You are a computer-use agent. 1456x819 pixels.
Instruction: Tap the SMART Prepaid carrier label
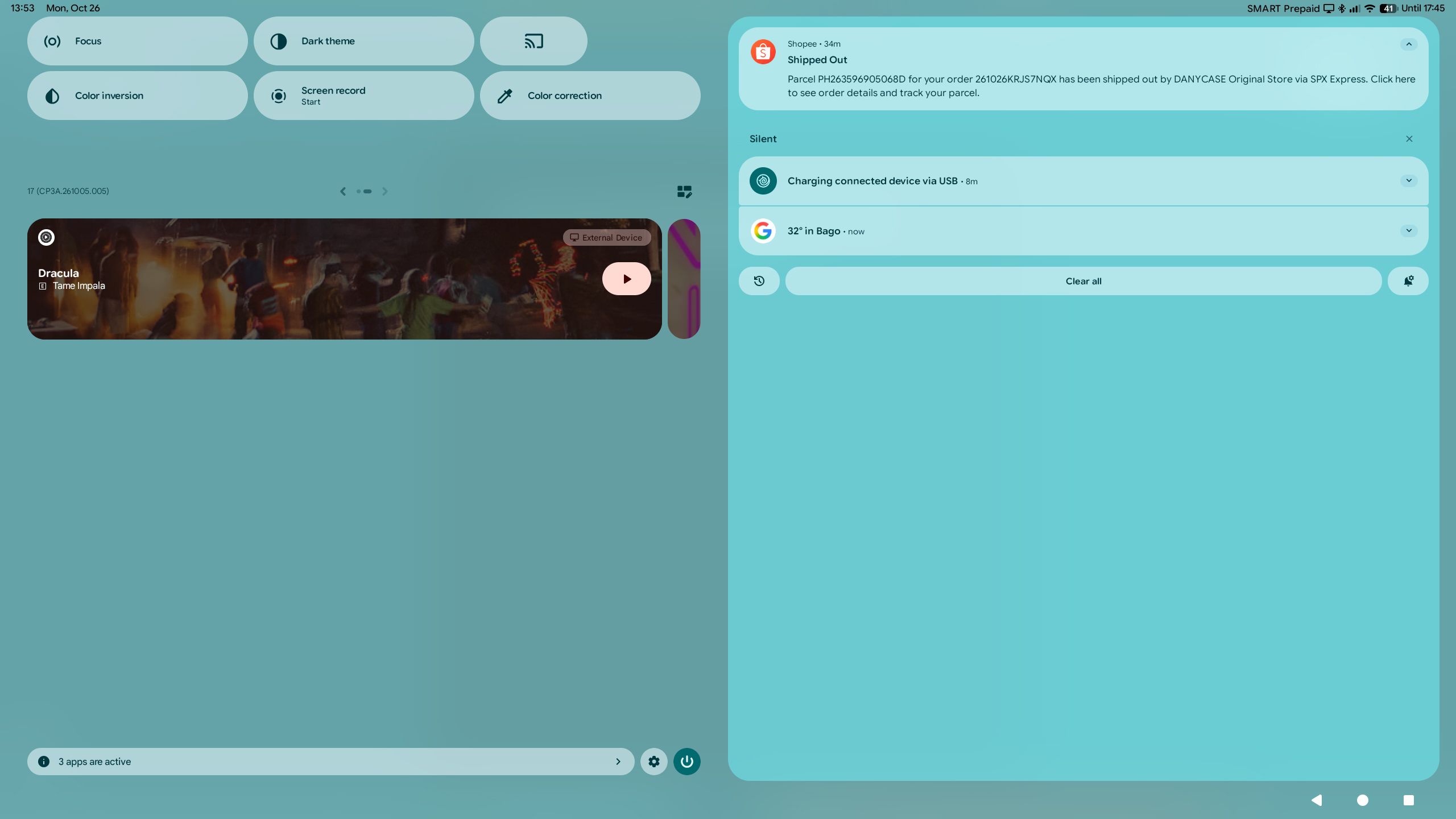pyautogui.click(x=1283, y=9)
